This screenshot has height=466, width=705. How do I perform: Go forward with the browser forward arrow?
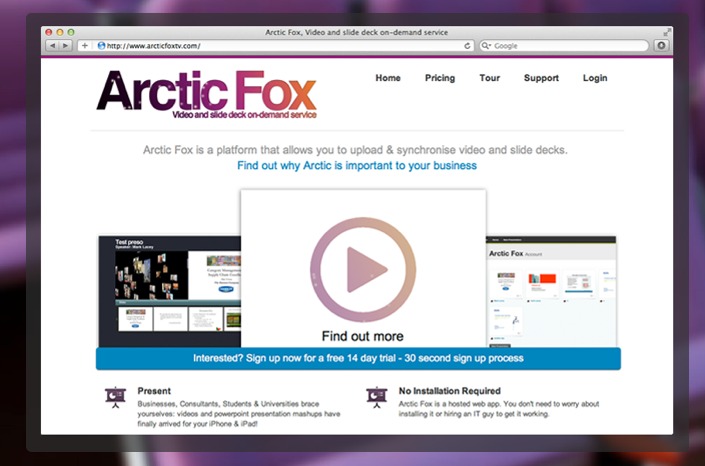click(66, 45)
